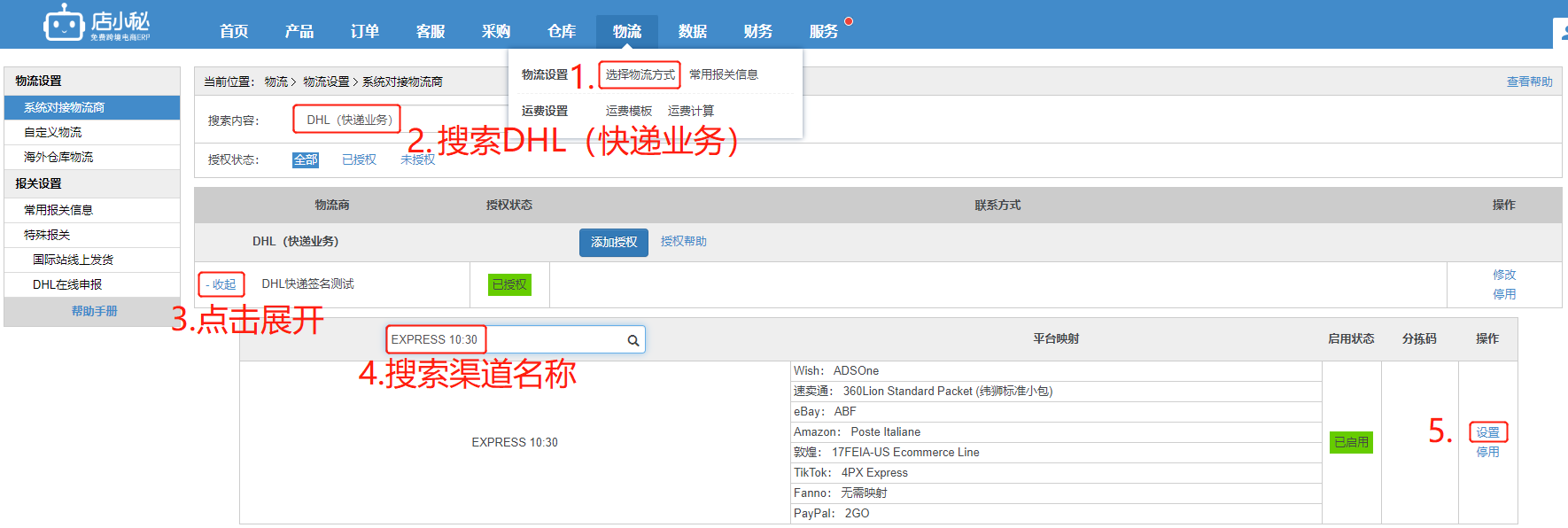Image resolution: width=1568 pixels, height=528 pixels.
Task: Click the Wish: ADSOne mapping row
Action: [1056, 371]
